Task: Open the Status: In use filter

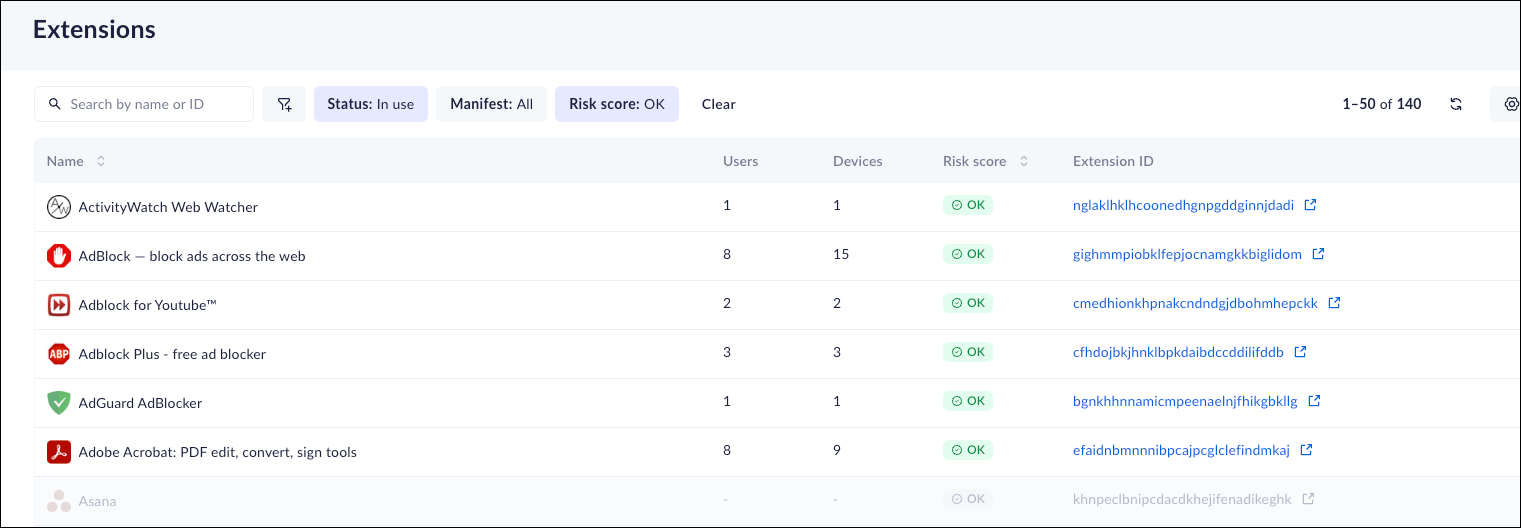Action: point(370,104)
